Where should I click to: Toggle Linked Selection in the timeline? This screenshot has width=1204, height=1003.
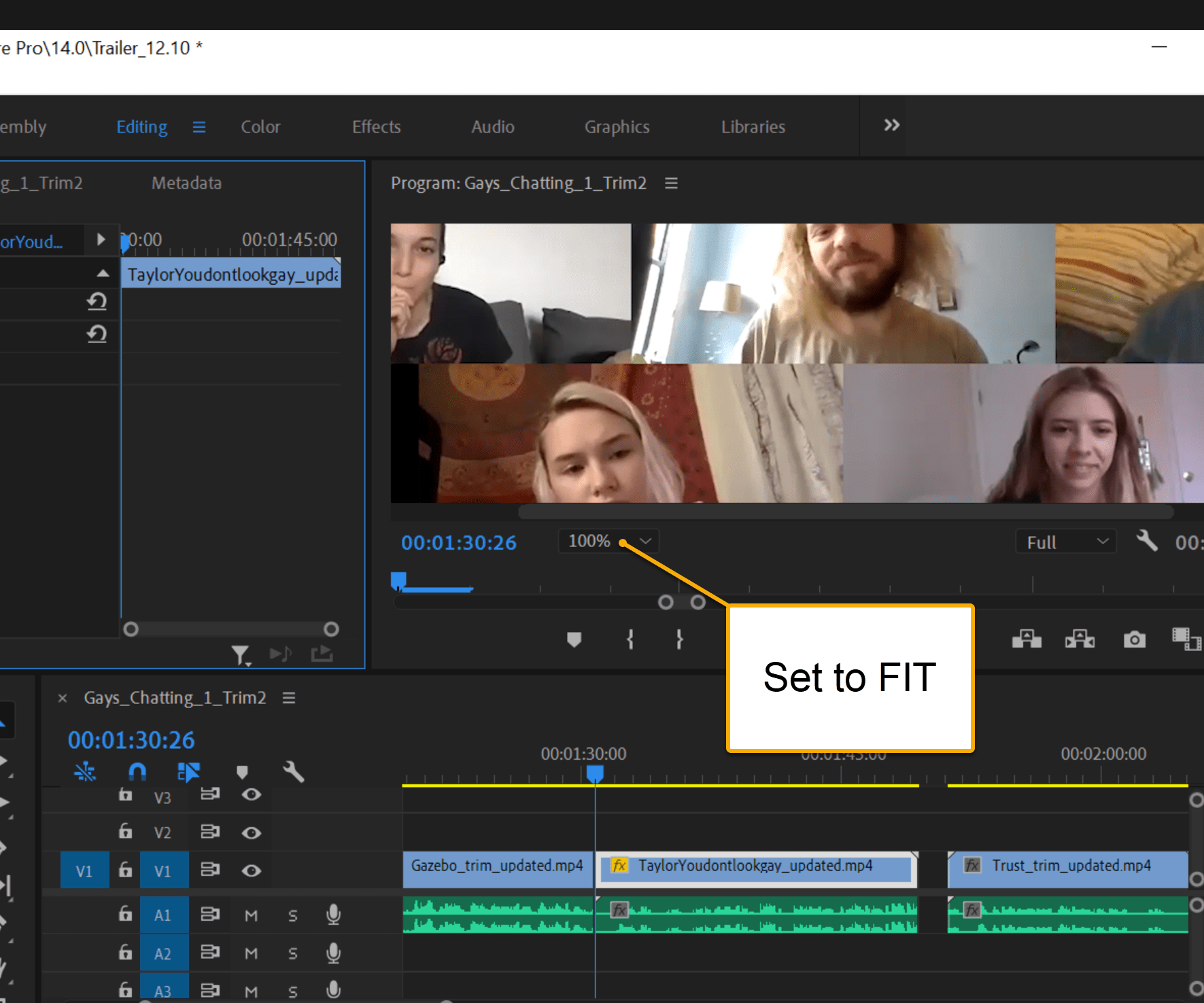pos(188,771)
